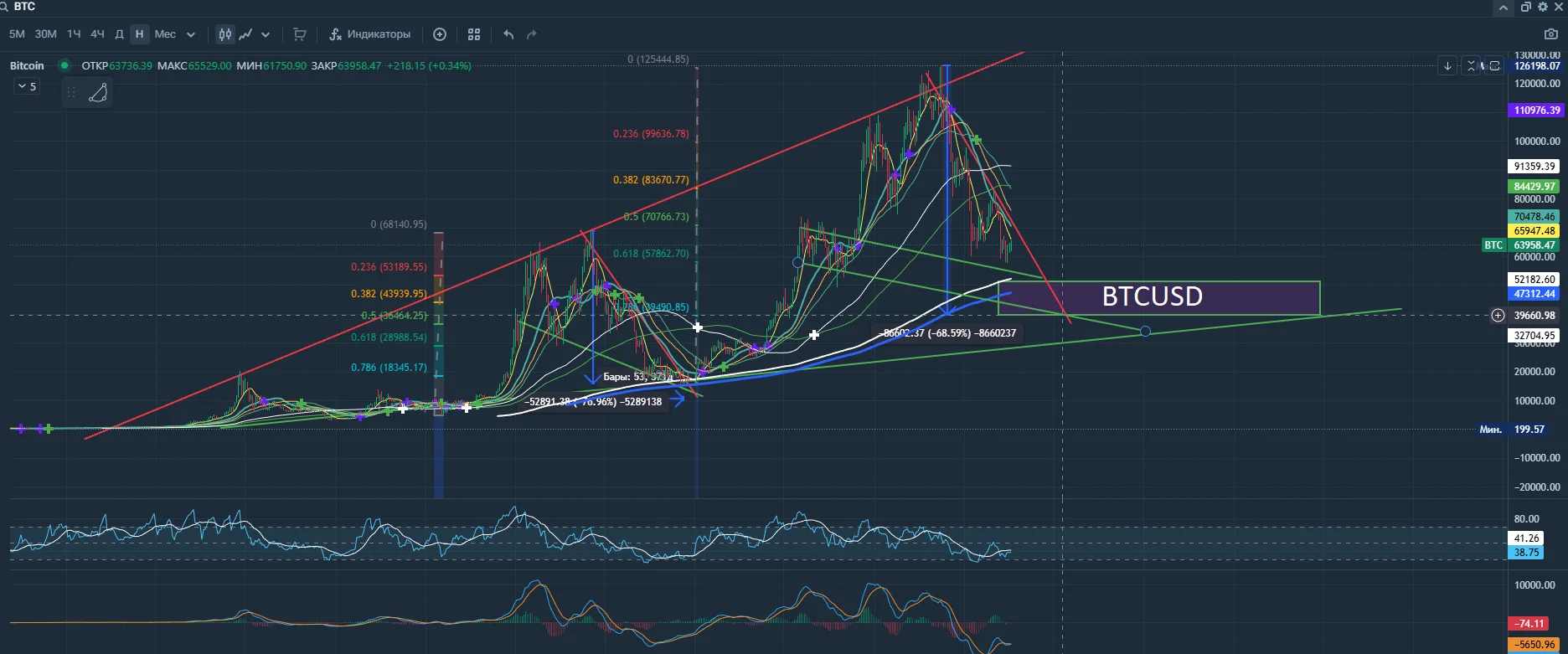Open chart settings gear icon
The image size is (1568, 654).
pyautogui.click(x=1543, y=7)
